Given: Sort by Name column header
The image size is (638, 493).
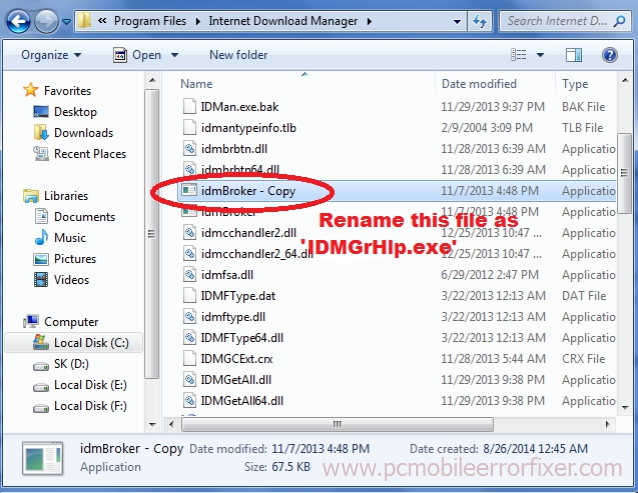Looking at the screenshot, I should click(x=197, y=84).
